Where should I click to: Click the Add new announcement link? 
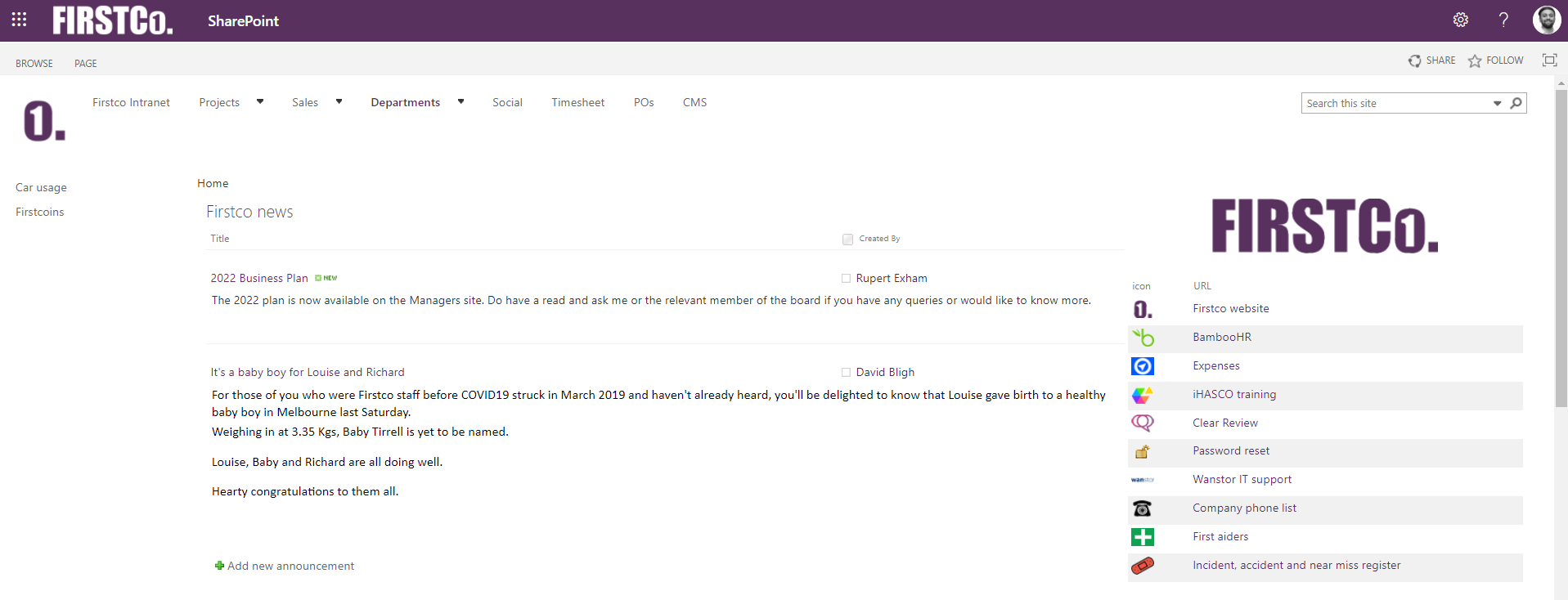(290, 566)
